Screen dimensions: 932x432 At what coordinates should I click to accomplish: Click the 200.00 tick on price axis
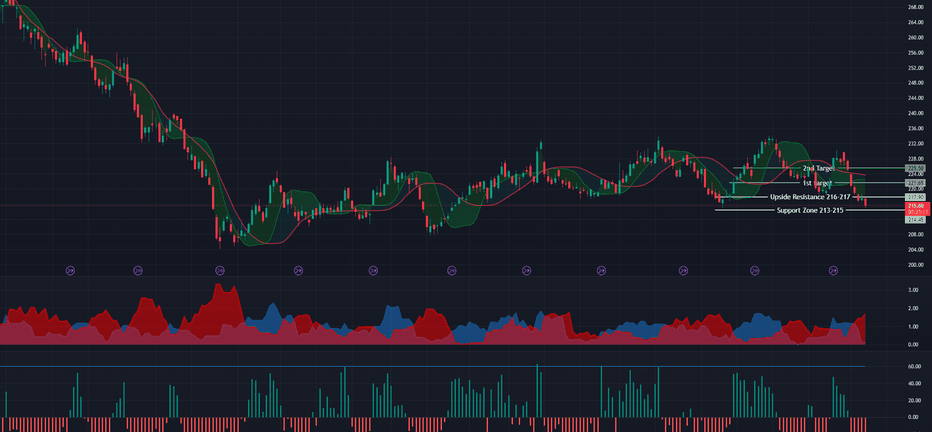pos(914,265)
